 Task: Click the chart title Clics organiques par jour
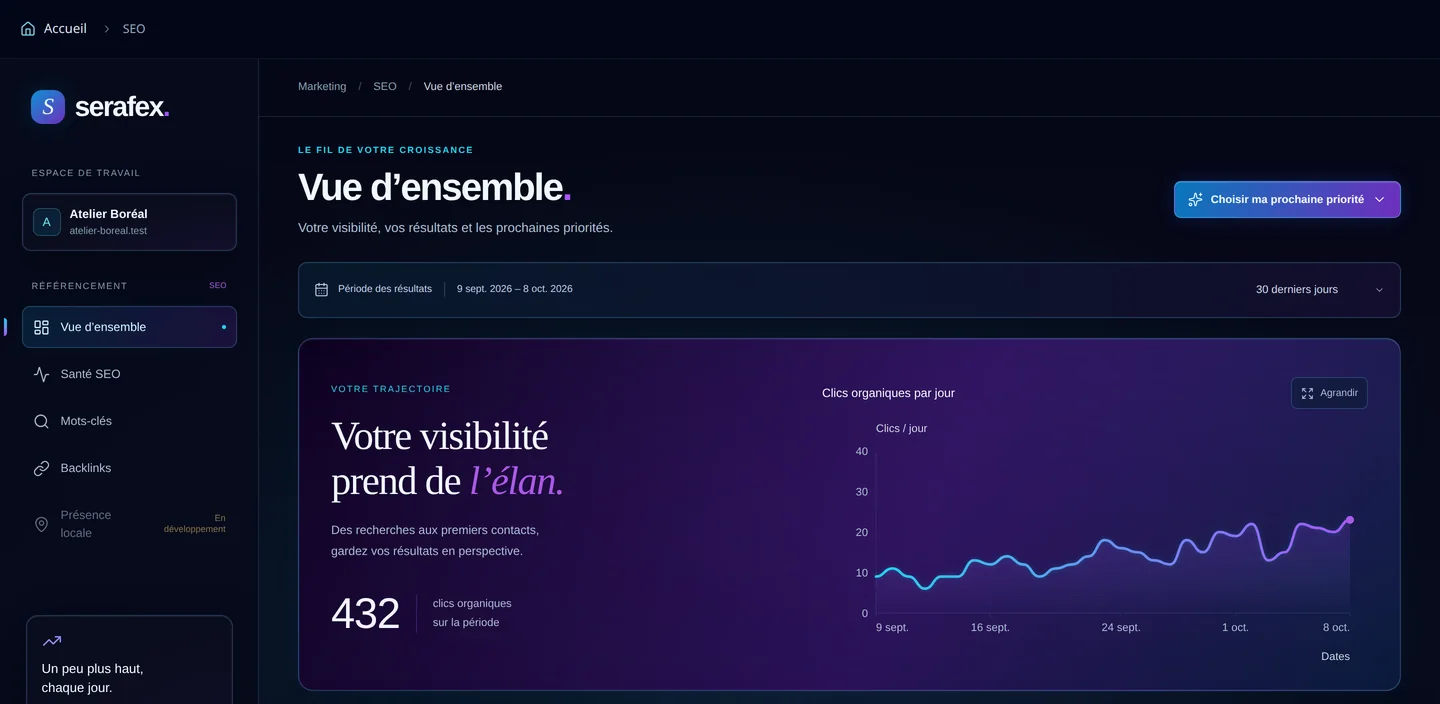(888, 393)
